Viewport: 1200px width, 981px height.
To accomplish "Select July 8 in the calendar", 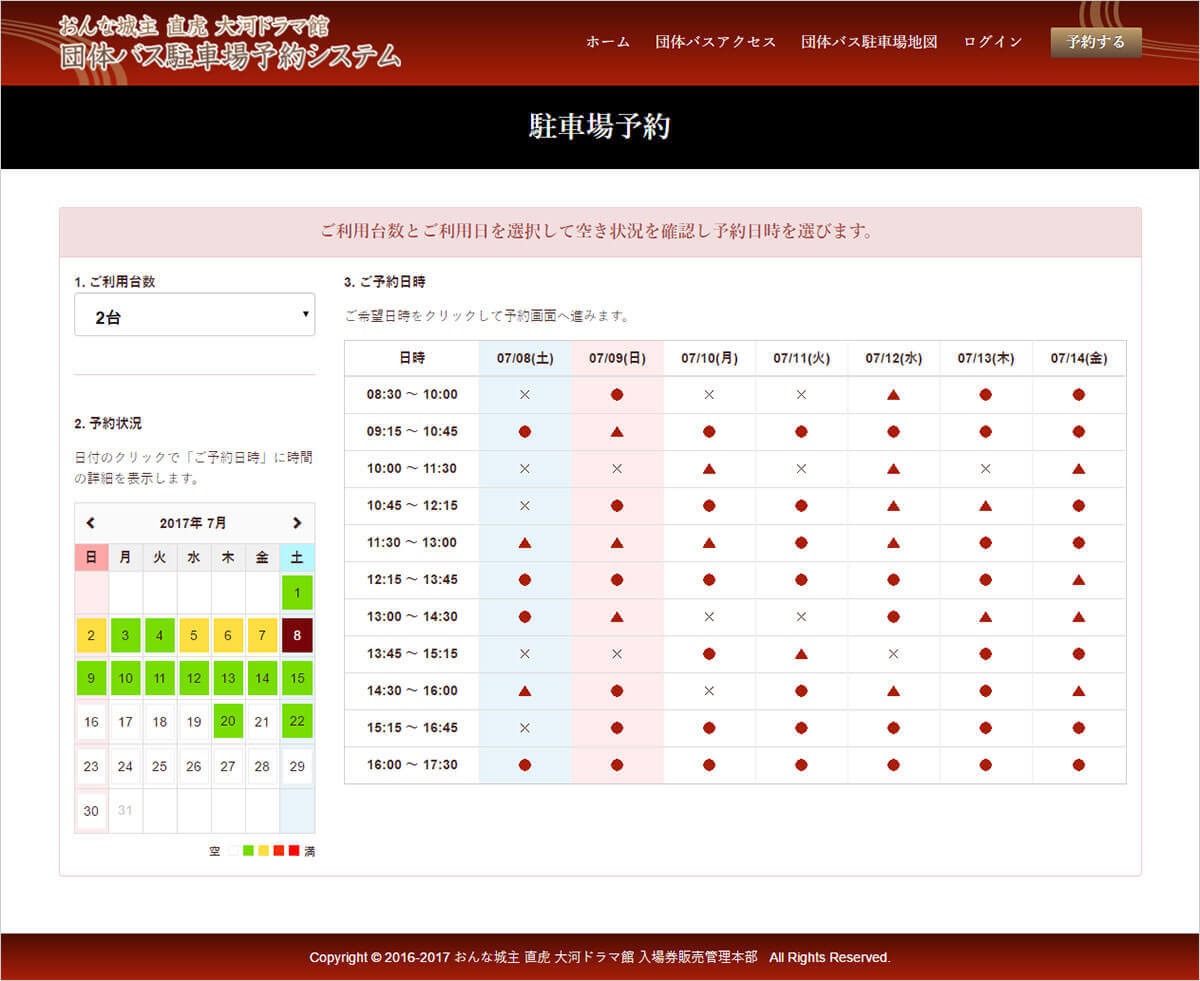I will pos(297,635).
